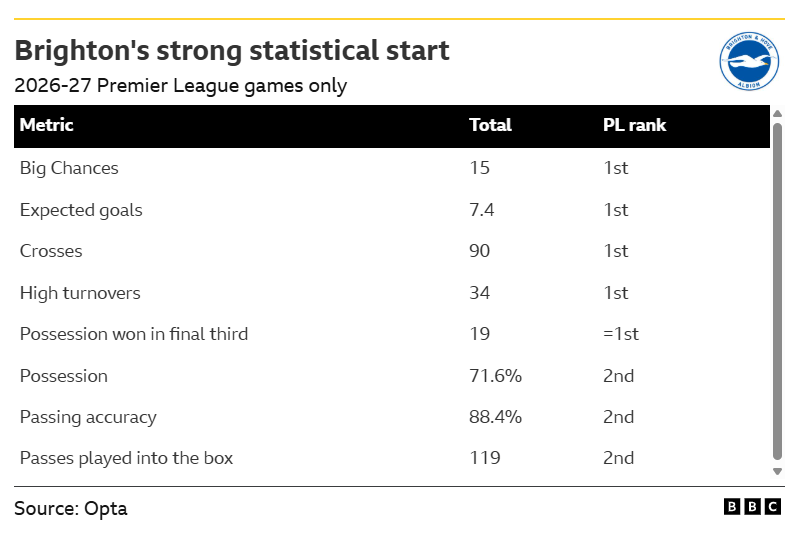Click the Brighton's strong statistical start heading
The height and width of the screenshot is (541, 794).
pyautogui.click(x=232, y=50)
